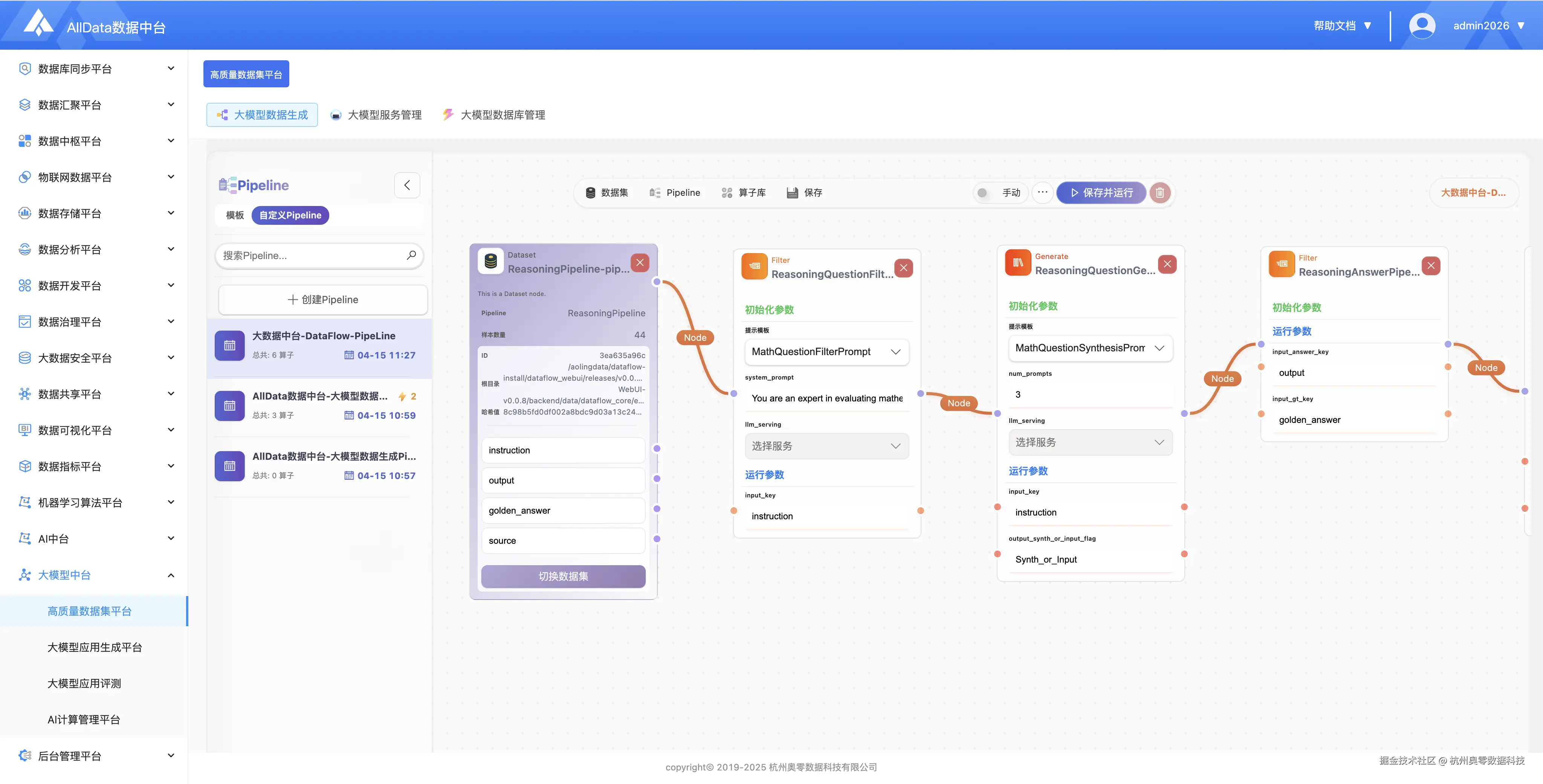Click the 算子库 operator library icon
This screenshot has height=784, width=1543.
tap(727, 193)
